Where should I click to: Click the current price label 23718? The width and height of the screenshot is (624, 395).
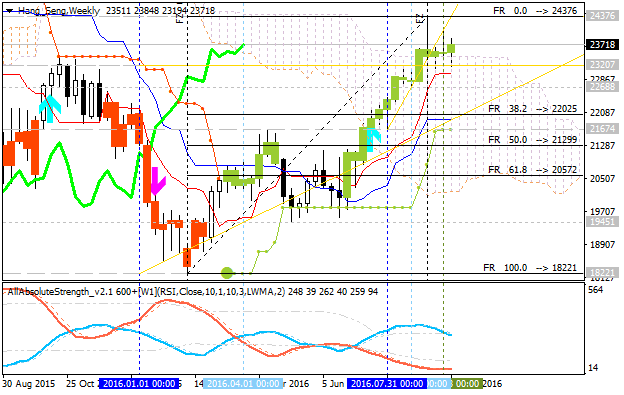[x=602, y=45]
